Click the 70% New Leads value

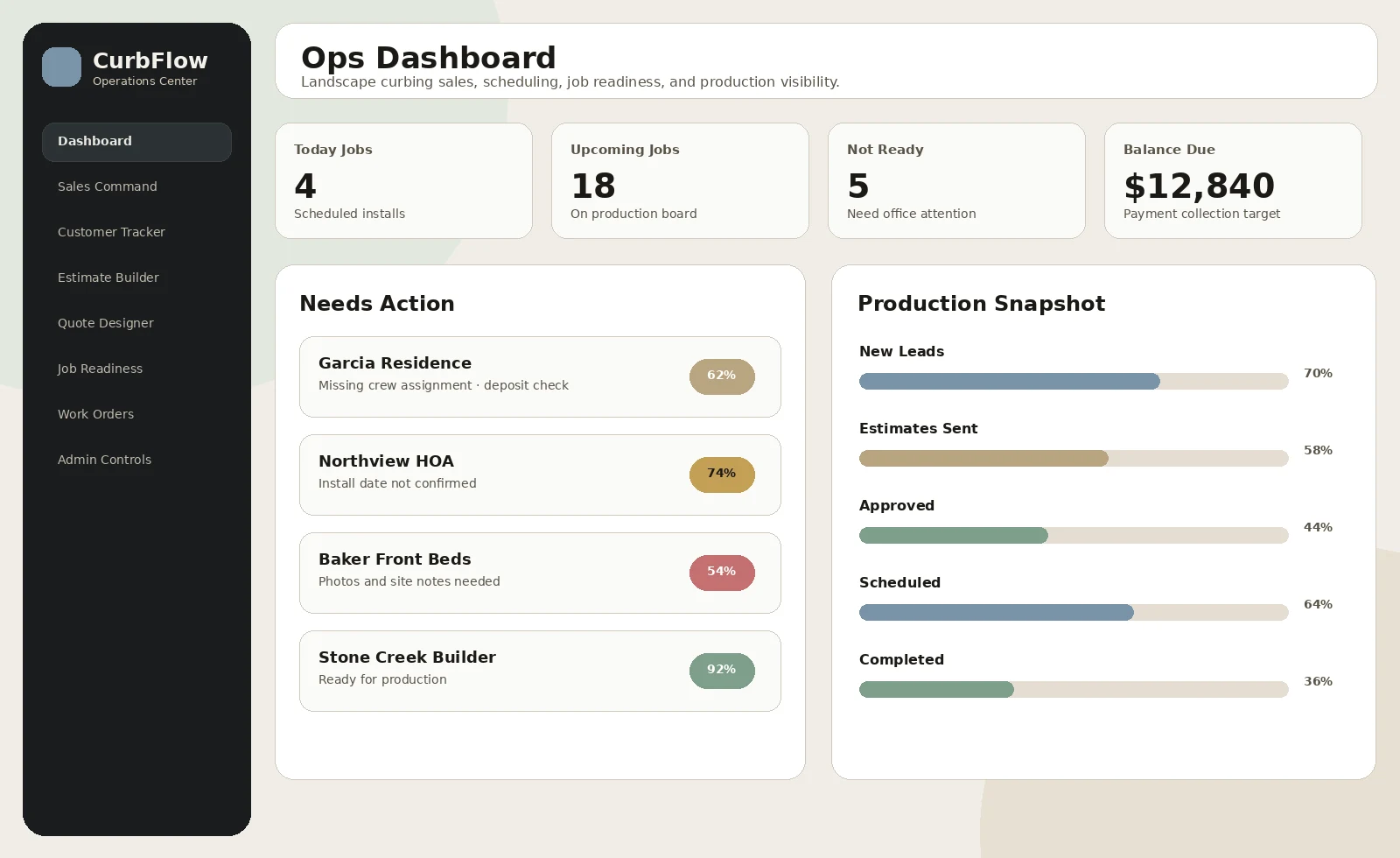[1318, 373]
